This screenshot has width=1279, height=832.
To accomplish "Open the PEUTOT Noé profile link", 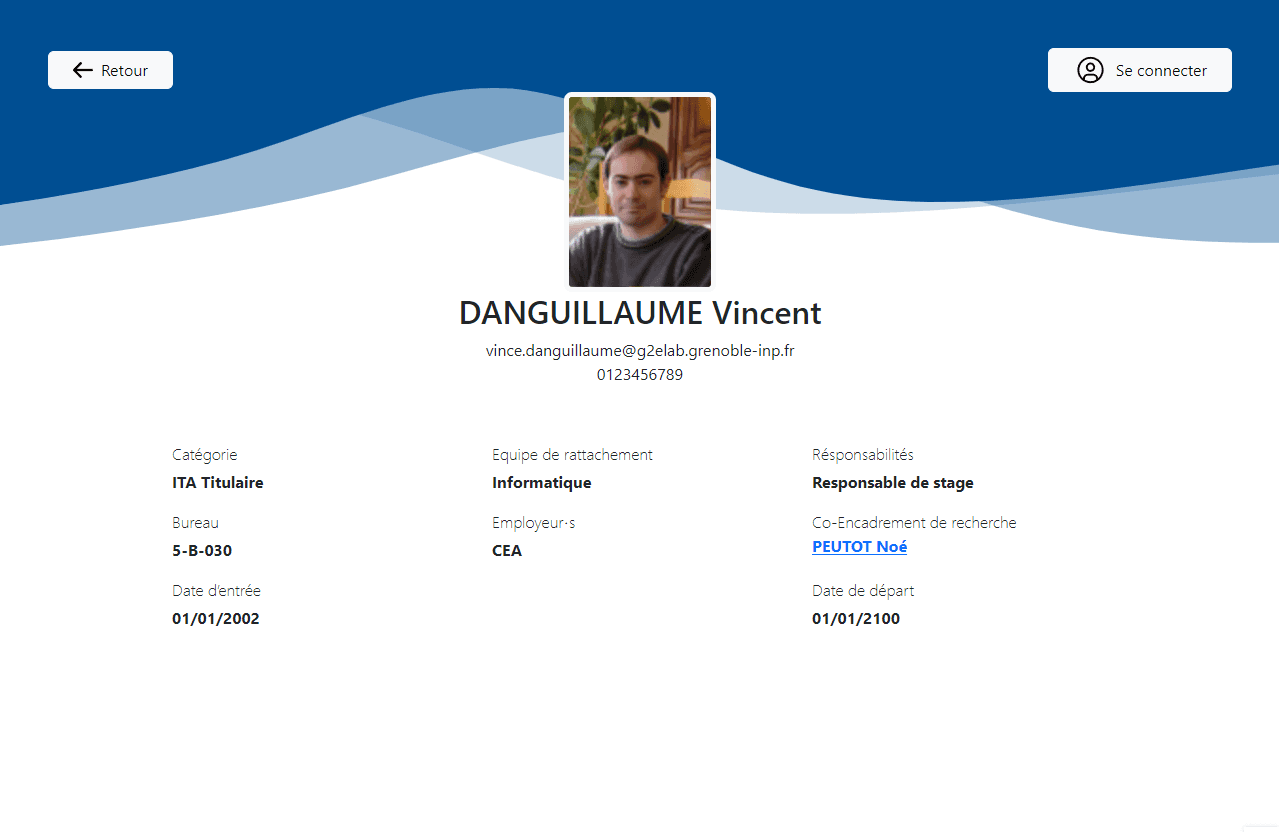I will (x=859, y=547).
